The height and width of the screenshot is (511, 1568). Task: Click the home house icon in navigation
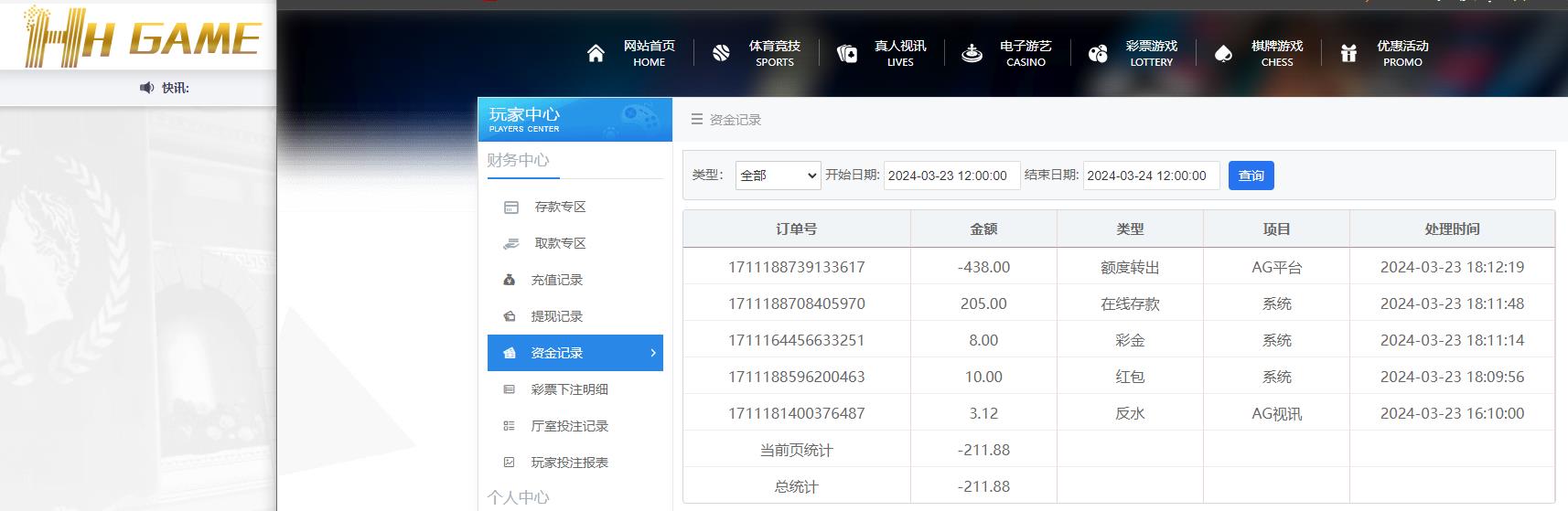click(596, 54)
